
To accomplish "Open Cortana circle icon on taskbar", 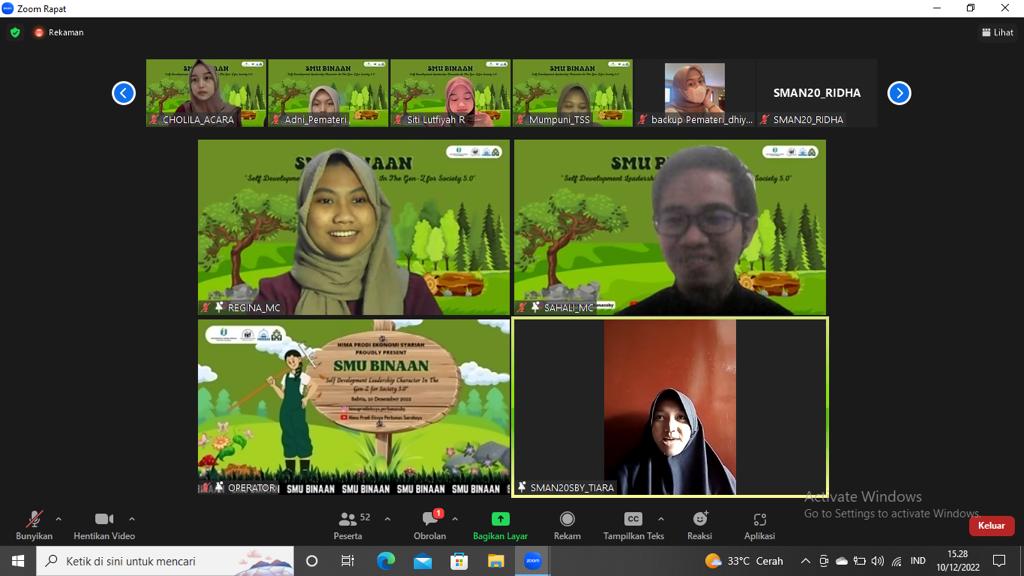I will (x=312, y=561).
